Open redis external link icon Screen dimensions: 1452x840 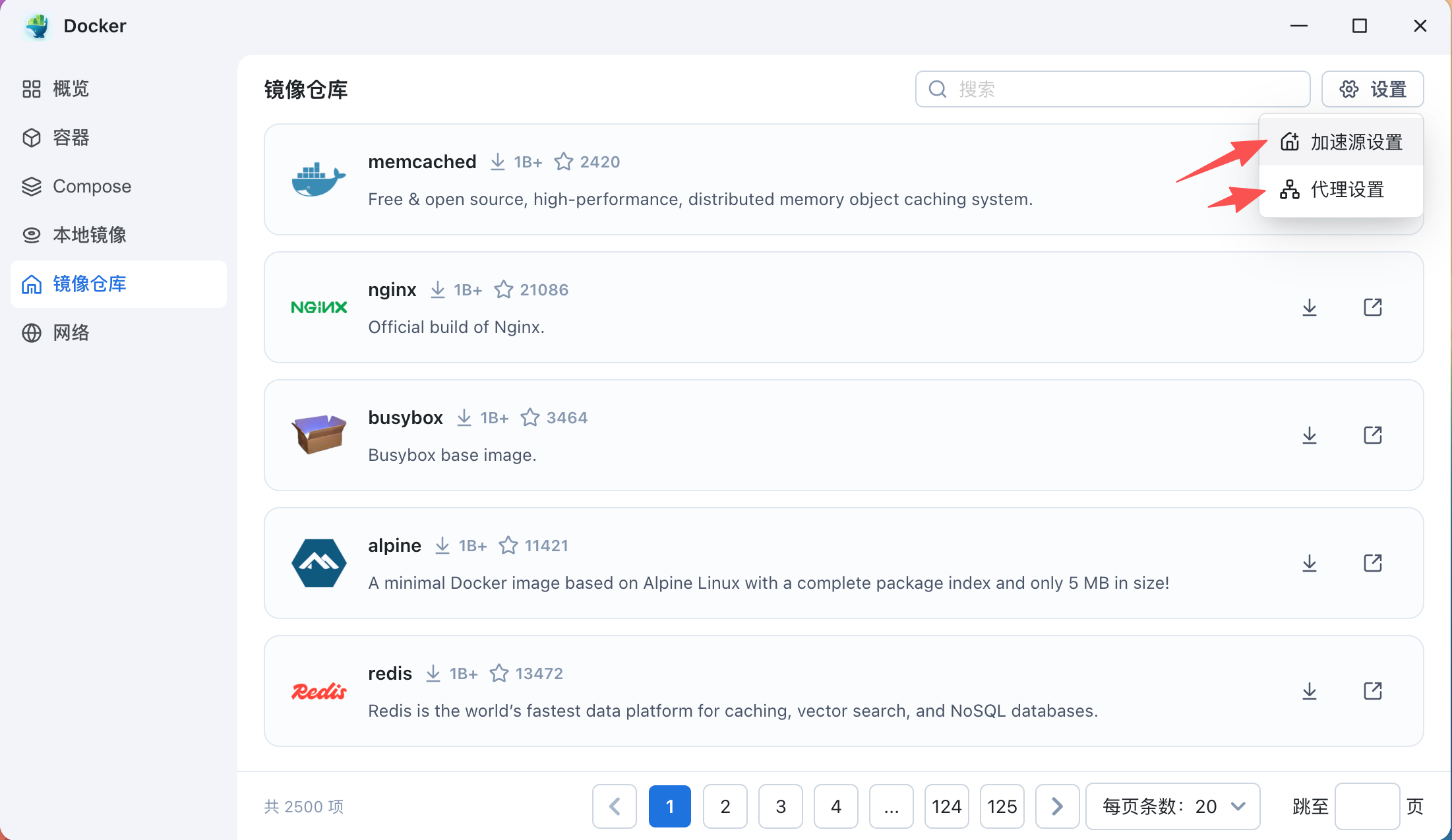pos(1372,691)
